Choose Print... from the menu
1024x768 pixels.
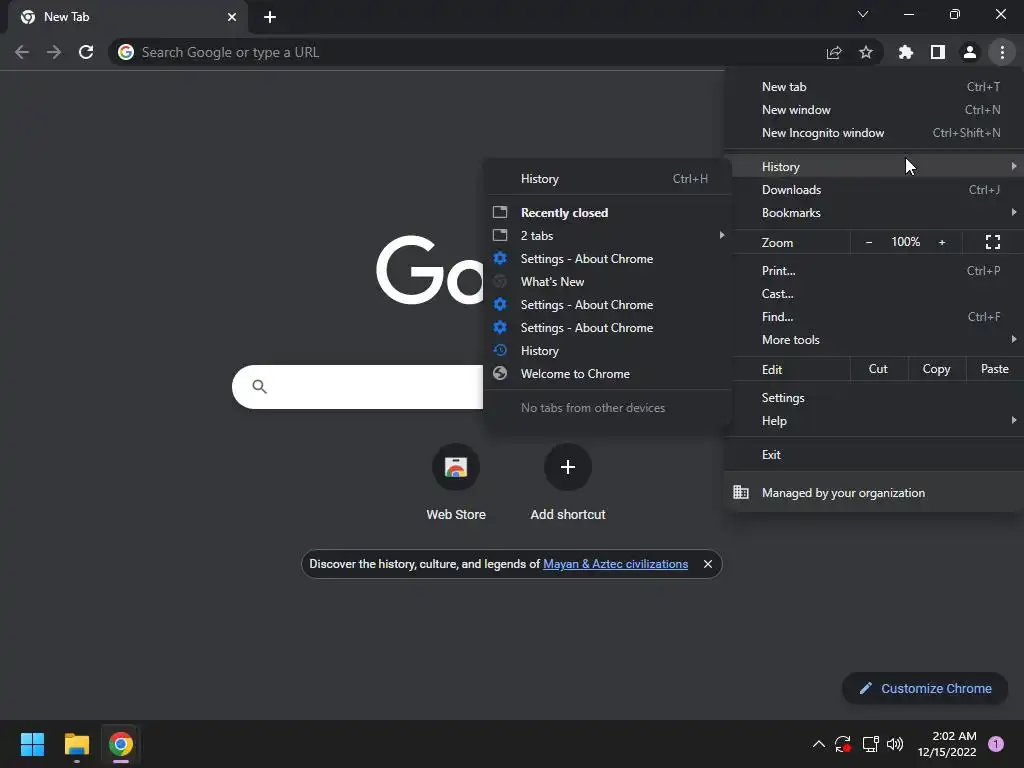(874, 270)
